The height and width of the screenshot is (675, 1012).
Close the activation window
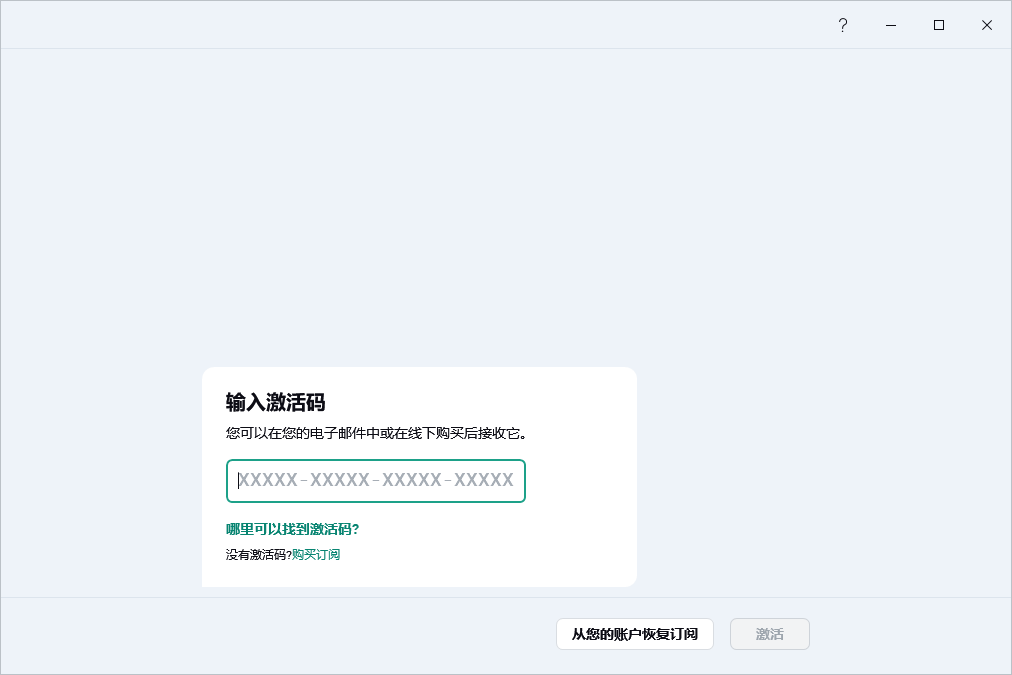pos(987,25)
